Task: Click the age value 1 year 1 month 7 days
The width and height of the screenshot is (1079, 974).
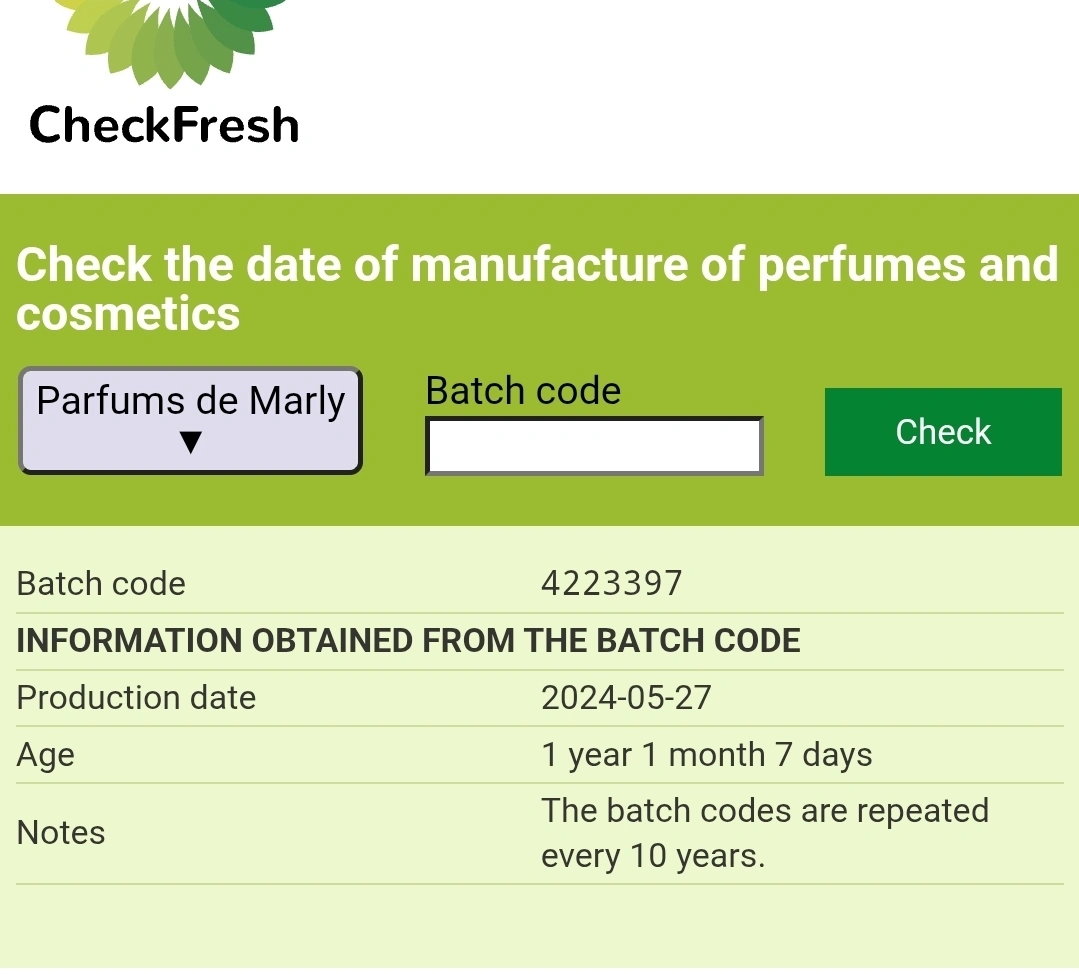Action: [707, 754]
